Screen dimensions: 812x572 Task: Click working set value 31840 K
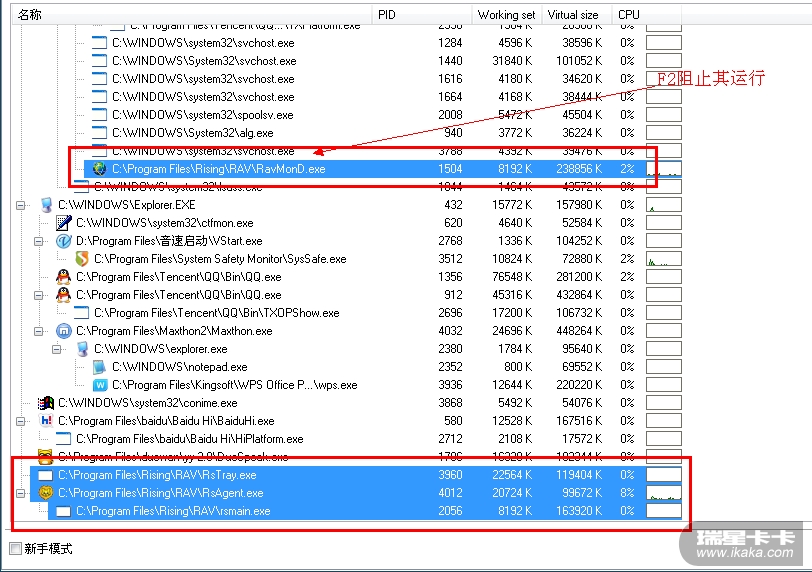click(512, 61)
